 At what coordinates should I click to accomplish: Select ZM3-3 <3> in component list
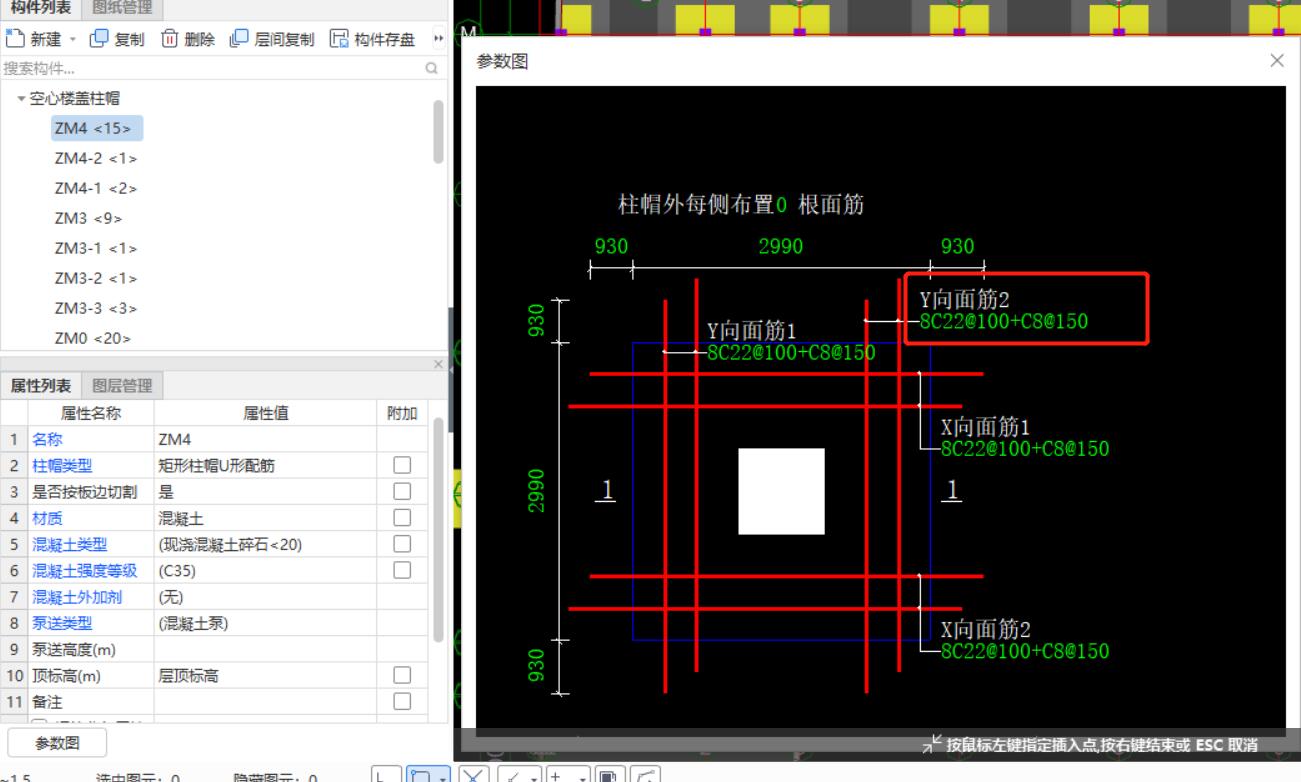point(96,309)
